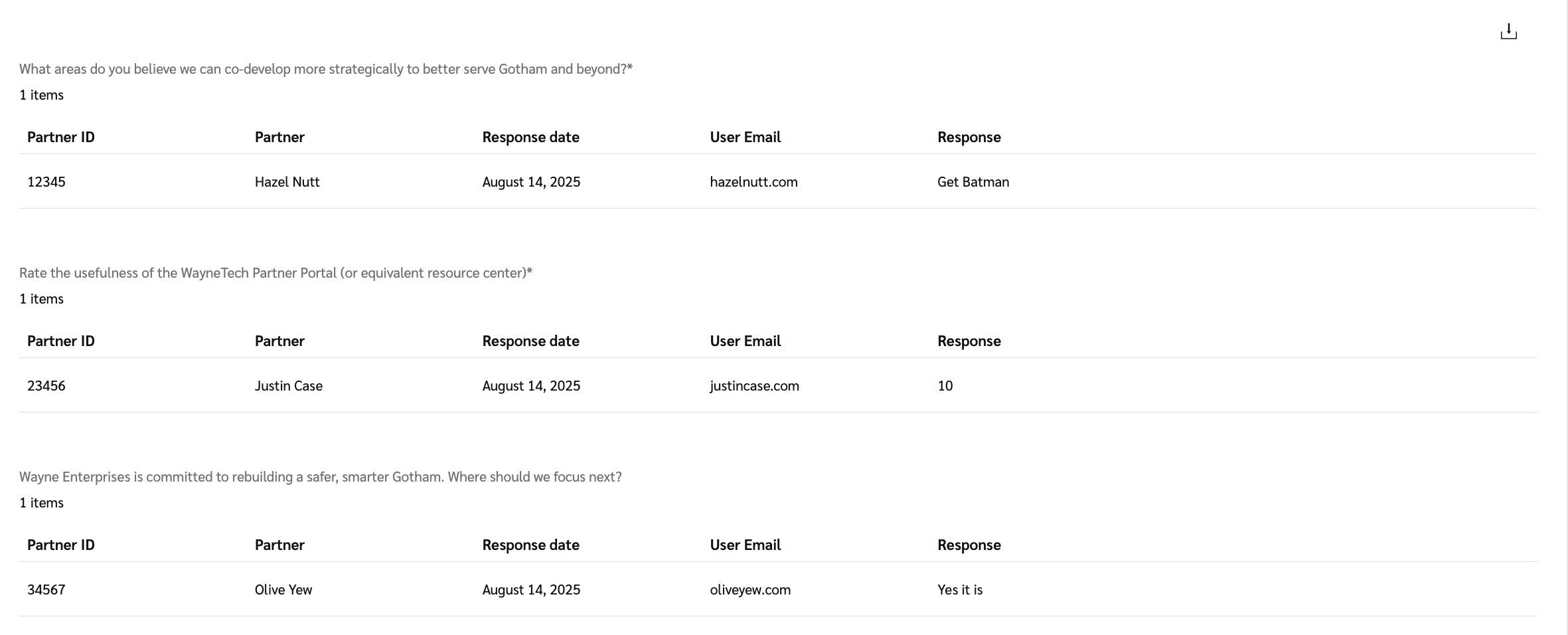Viewport: 1568px width, 635px height.
Task: Click partner ID 34567
Action: coord(46,590)
